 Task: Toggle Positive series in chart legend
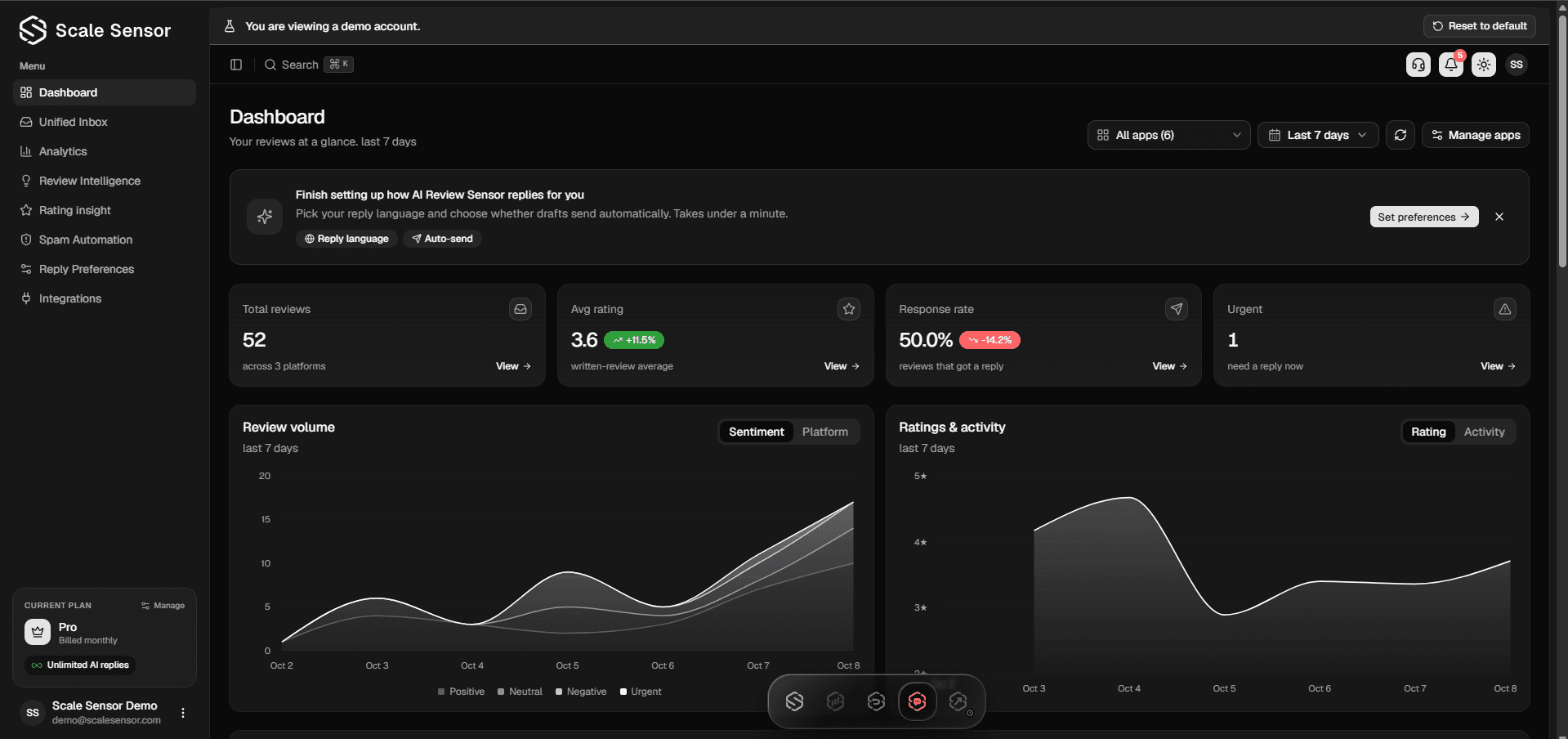[461, 692]
